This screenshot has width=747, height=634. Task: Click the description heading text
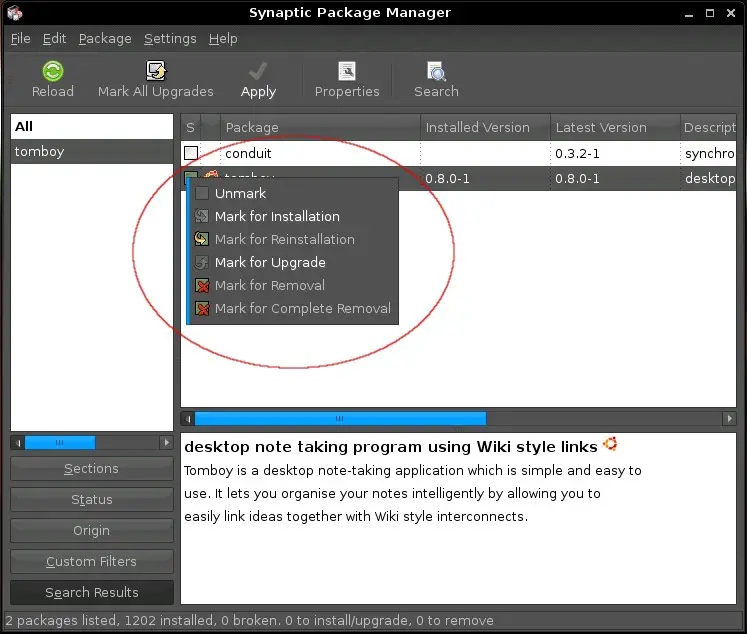(391, 447)
